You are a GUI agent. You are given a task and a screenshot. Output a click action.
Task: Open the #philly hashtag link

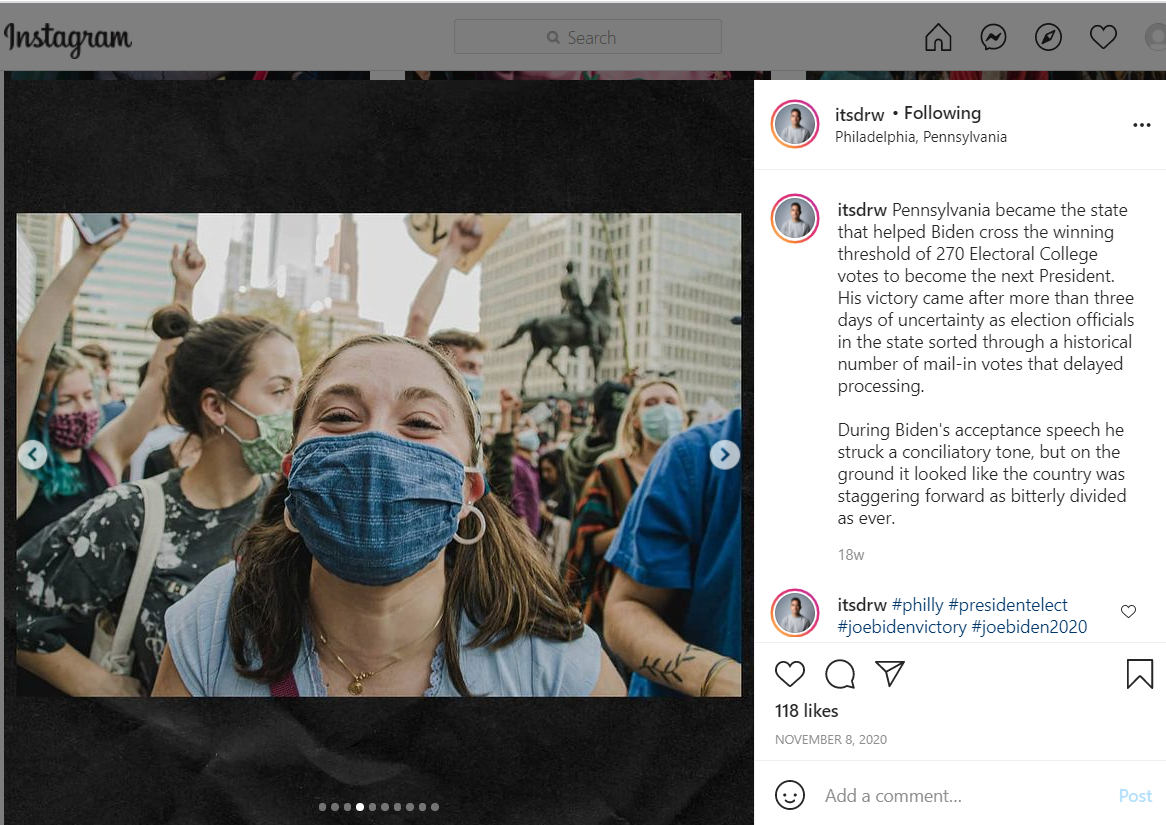coord(917,605)
